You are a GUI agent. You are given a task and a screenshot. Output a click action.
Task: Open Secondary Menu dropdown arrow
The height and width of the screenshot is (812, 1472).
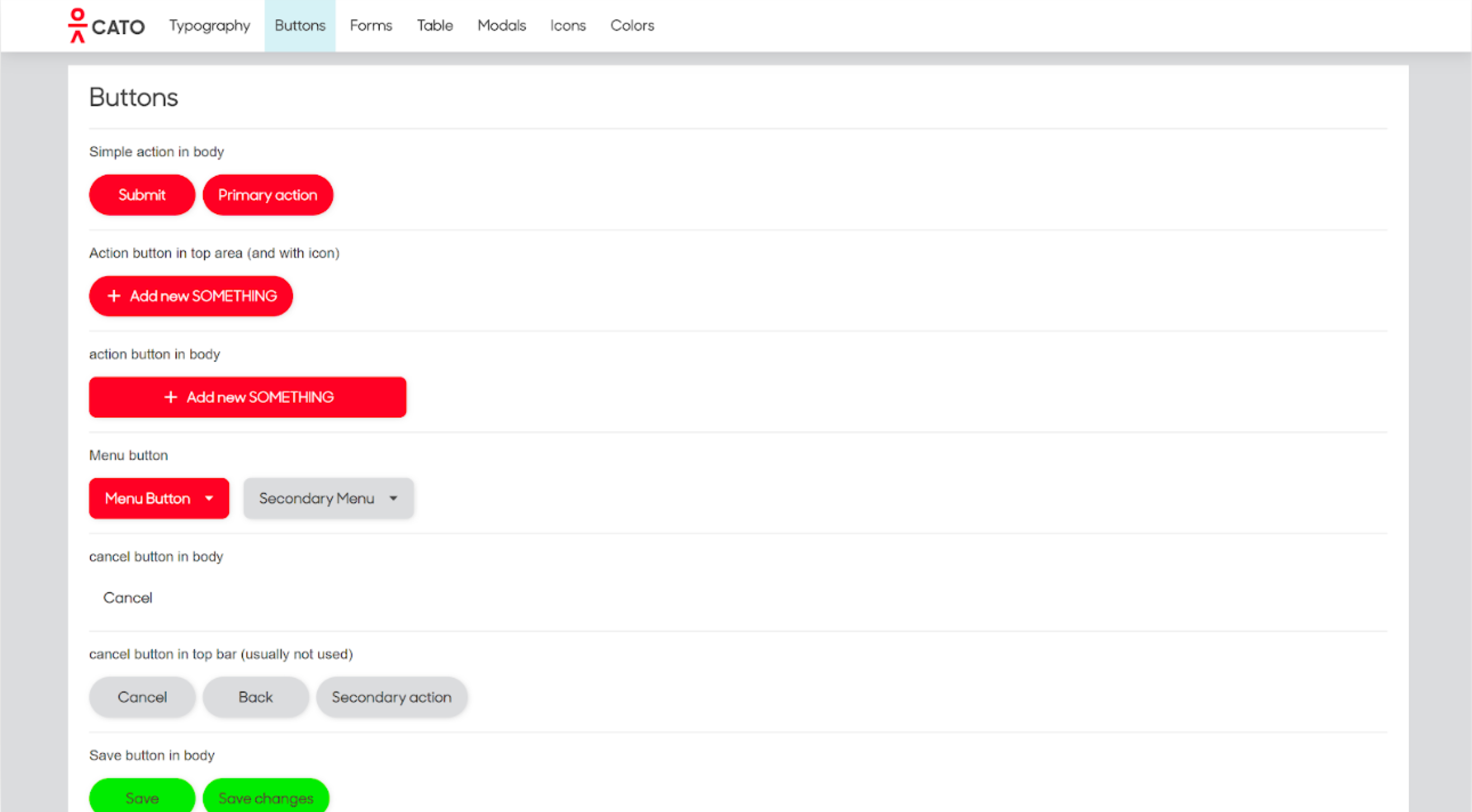pos(393,498)
